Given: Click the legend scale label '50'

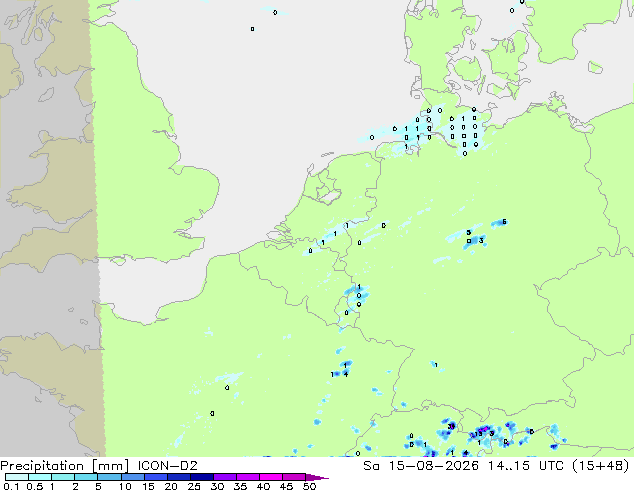Looking at the screenshot, I should point(309,486).
